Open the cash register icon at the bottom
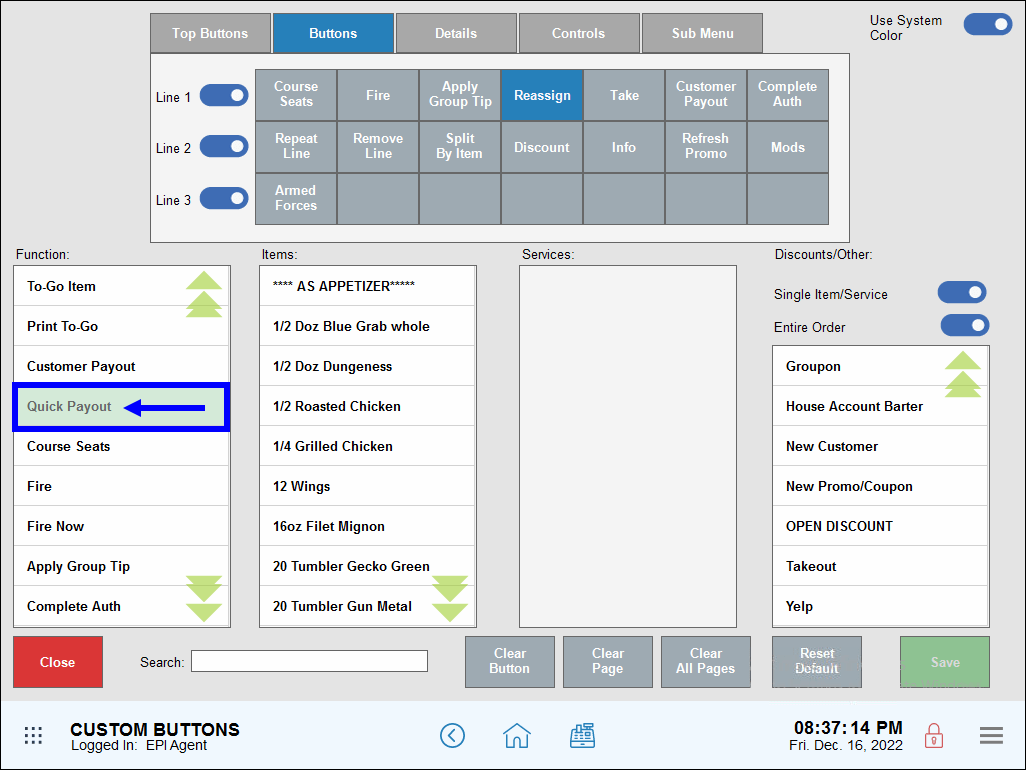The height and width of the screenshot is (770, 1026). click(583, 735)
